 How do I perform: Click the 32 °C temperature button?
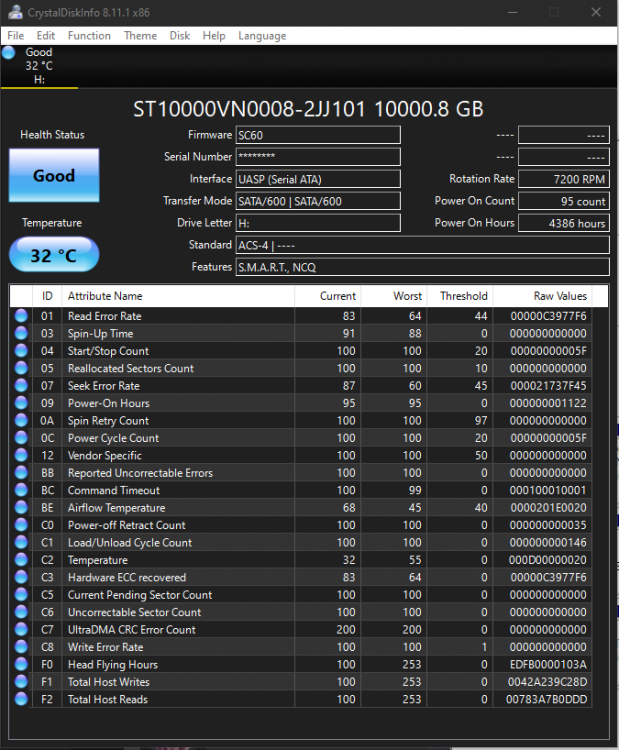(x=54, y=255)
